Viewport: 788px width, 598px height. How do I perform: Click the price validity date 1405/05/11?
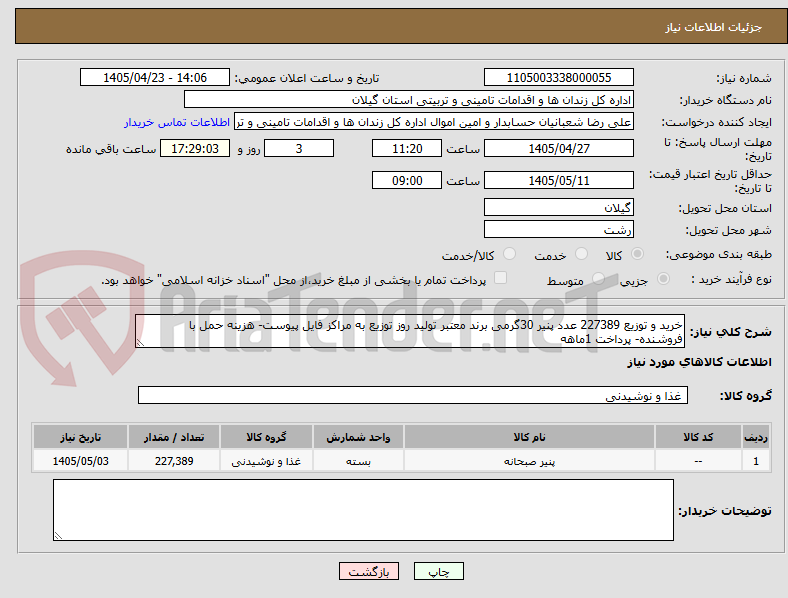[x=558, y=180]
